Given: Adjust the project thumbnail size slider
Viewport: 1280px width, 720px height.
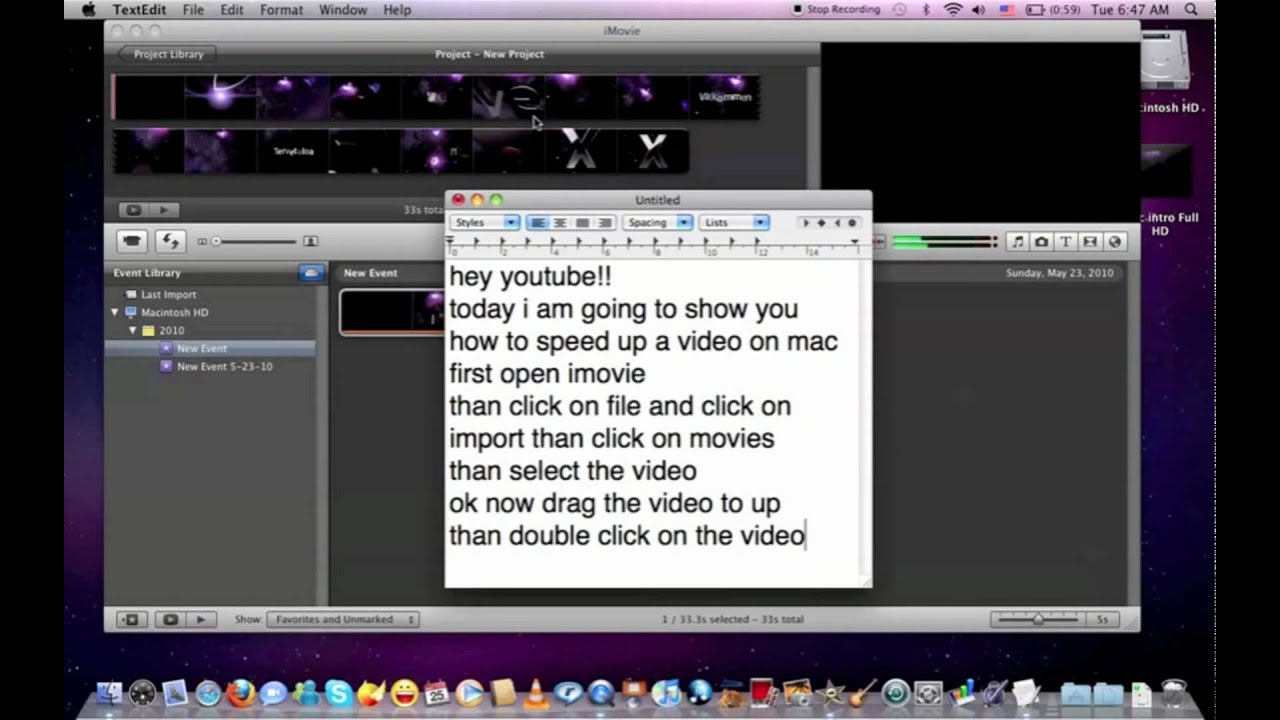Looking at the screenshot, I should [258, 241].
